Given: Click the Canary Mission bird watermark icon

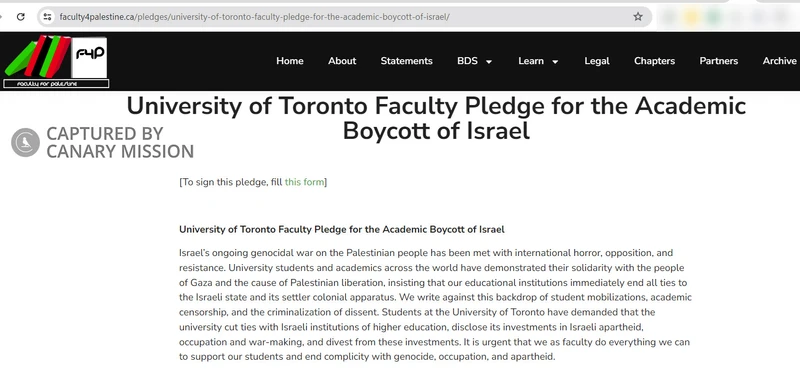Looking at the screenshot, I should [26, 142].
